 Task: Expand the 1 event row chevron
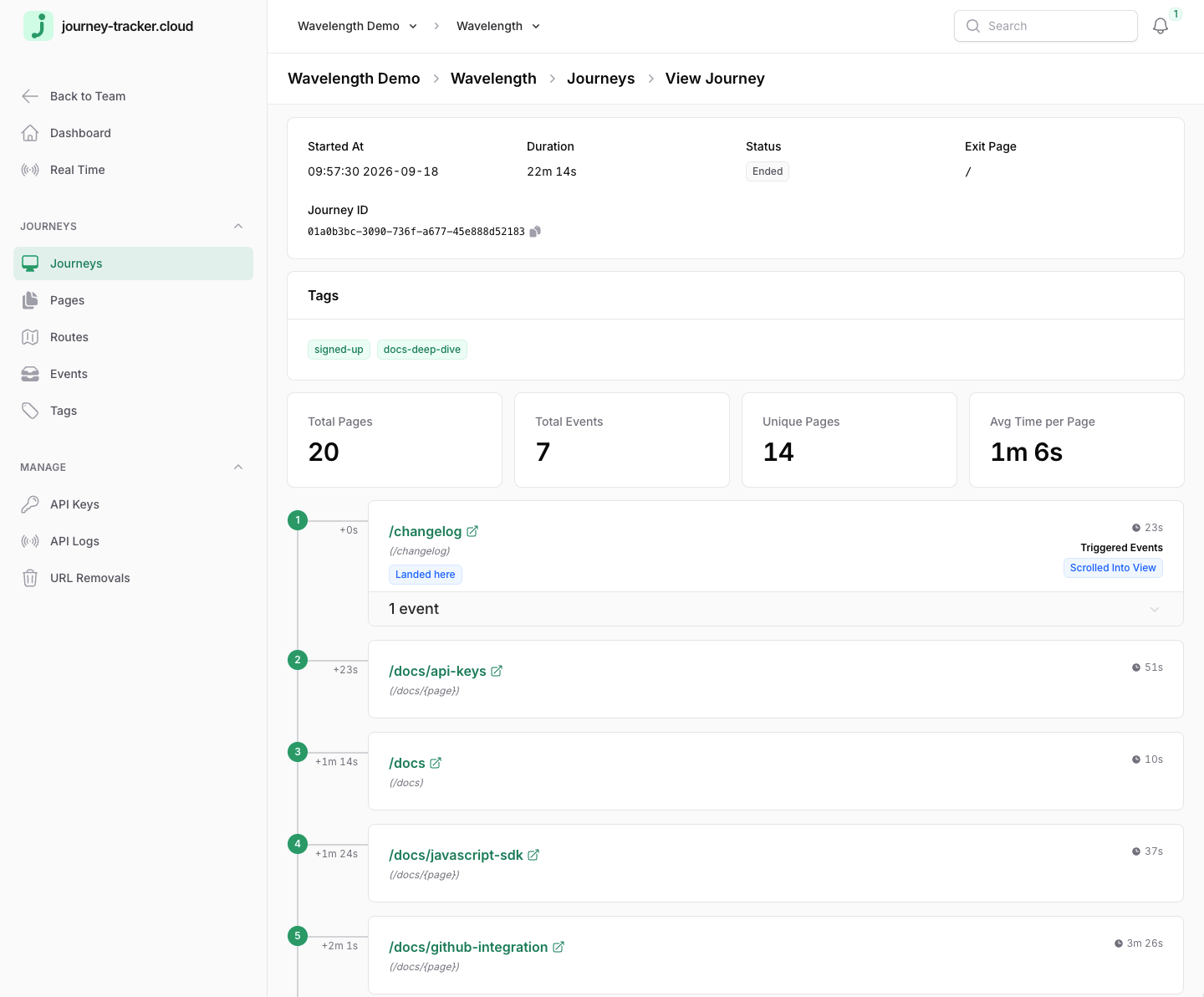coord(1155,609)
